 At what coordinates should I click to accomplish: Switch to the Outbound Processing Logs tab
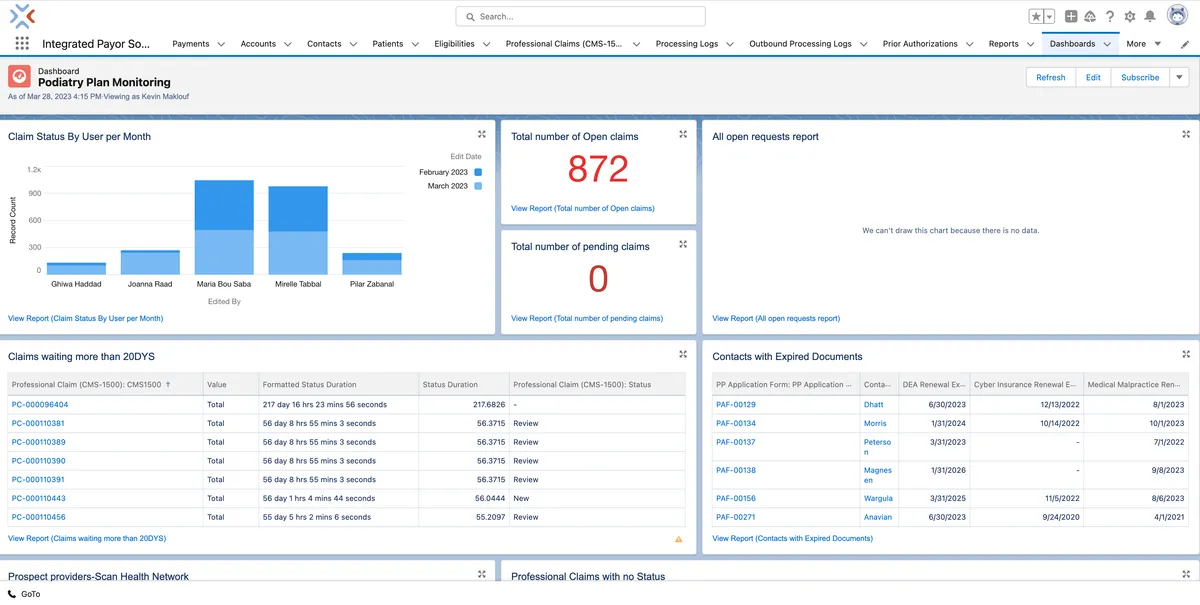pos(800,44)
